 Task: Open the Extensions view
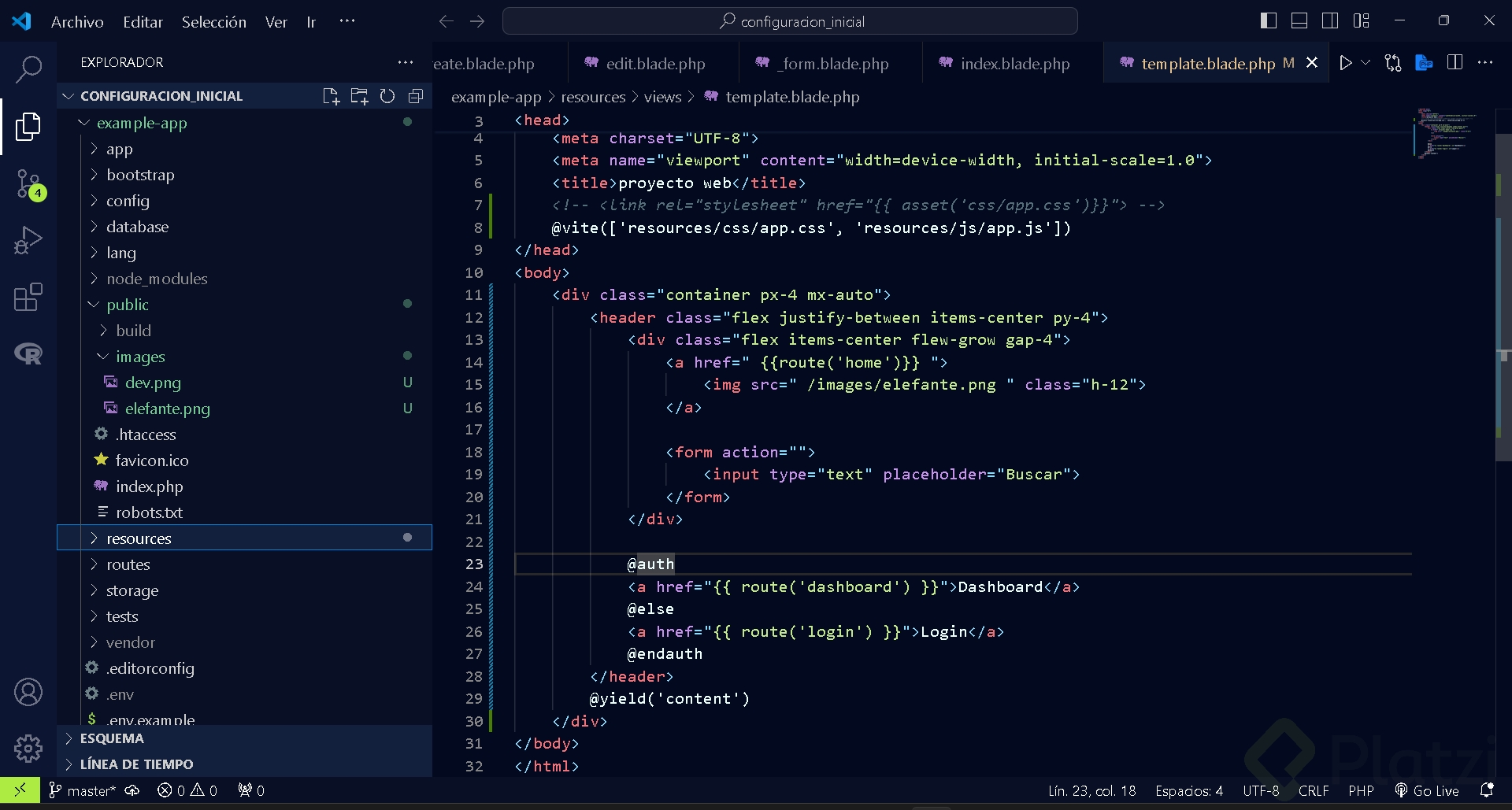coord(28,298)
